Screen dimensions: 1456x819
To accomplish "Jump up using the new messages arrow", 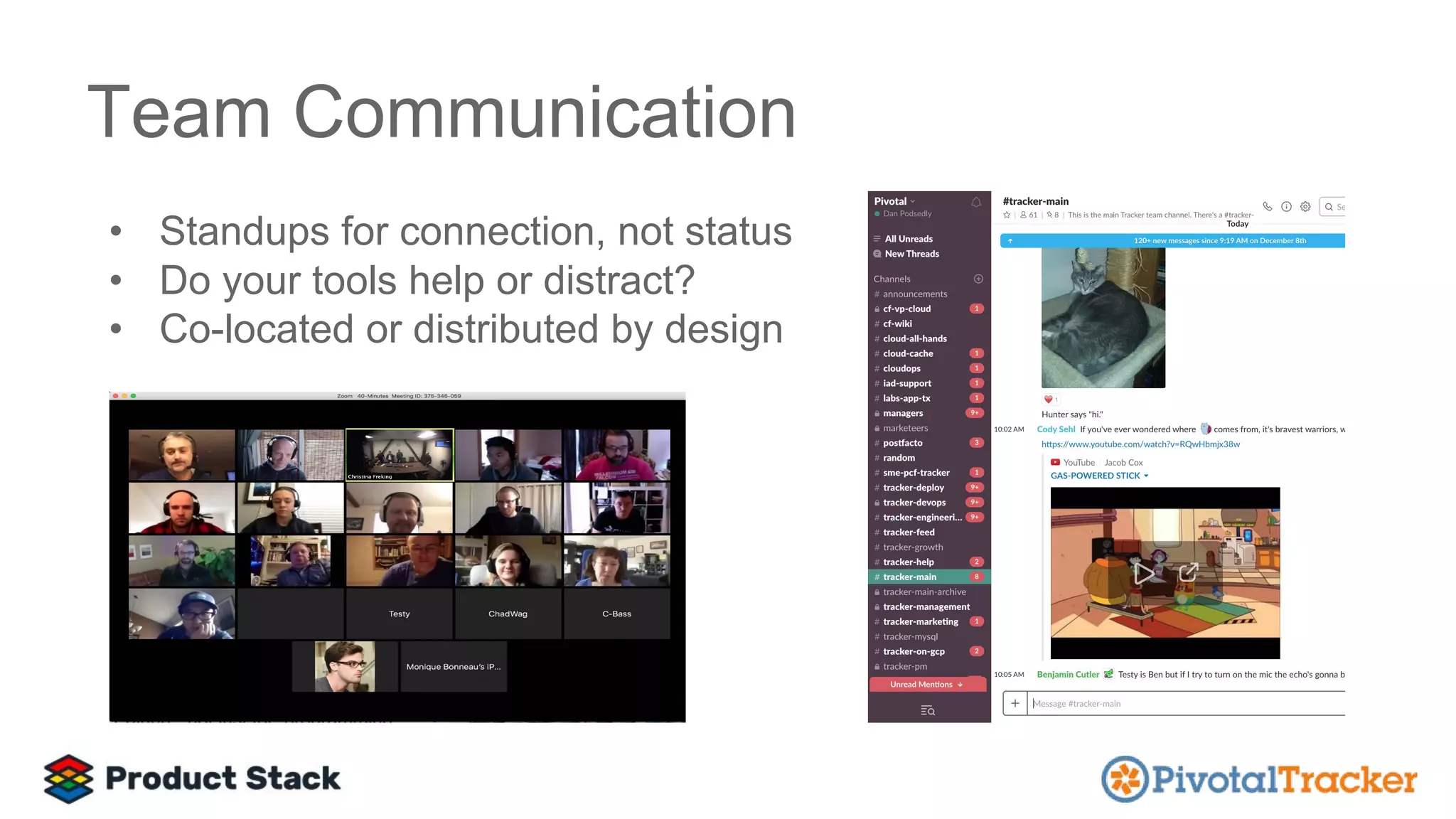I will pyautogui.click(x=1010, y=241).
